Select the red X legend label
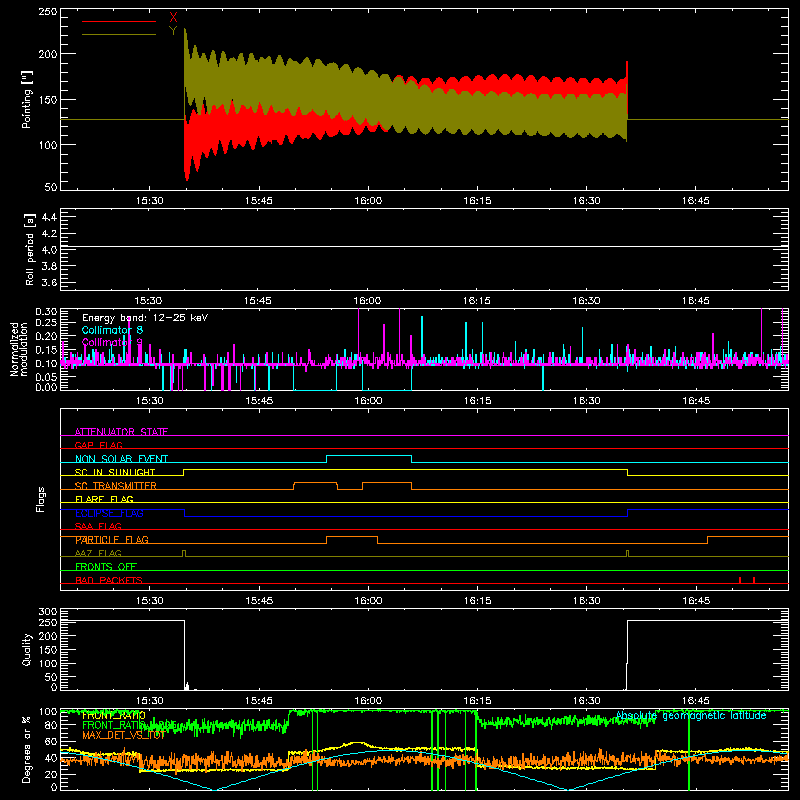This screenshot has height=800, width=800. [173, 18]
